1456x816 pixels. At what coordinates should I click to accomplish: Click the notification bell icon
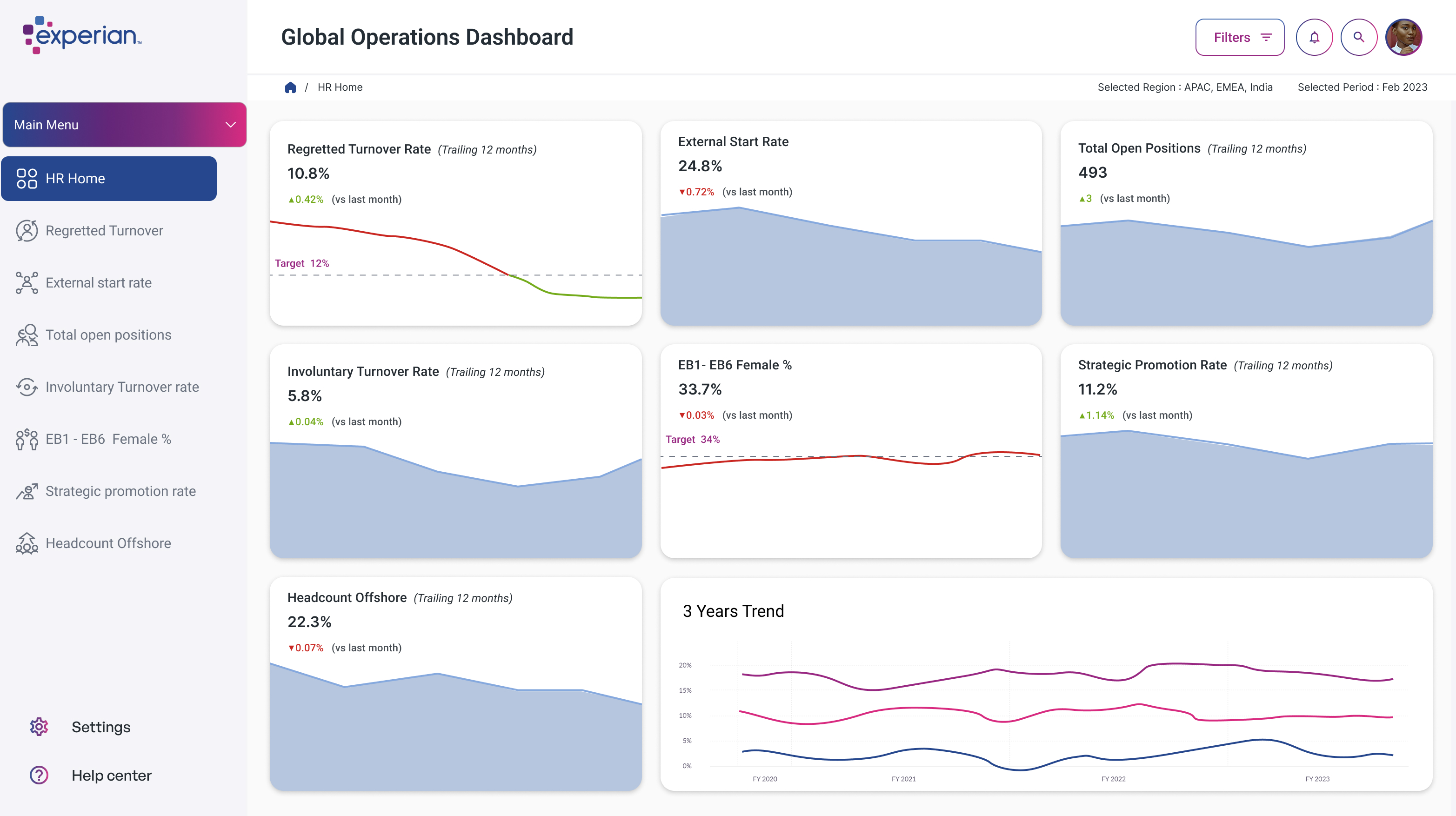point(1314,37)
